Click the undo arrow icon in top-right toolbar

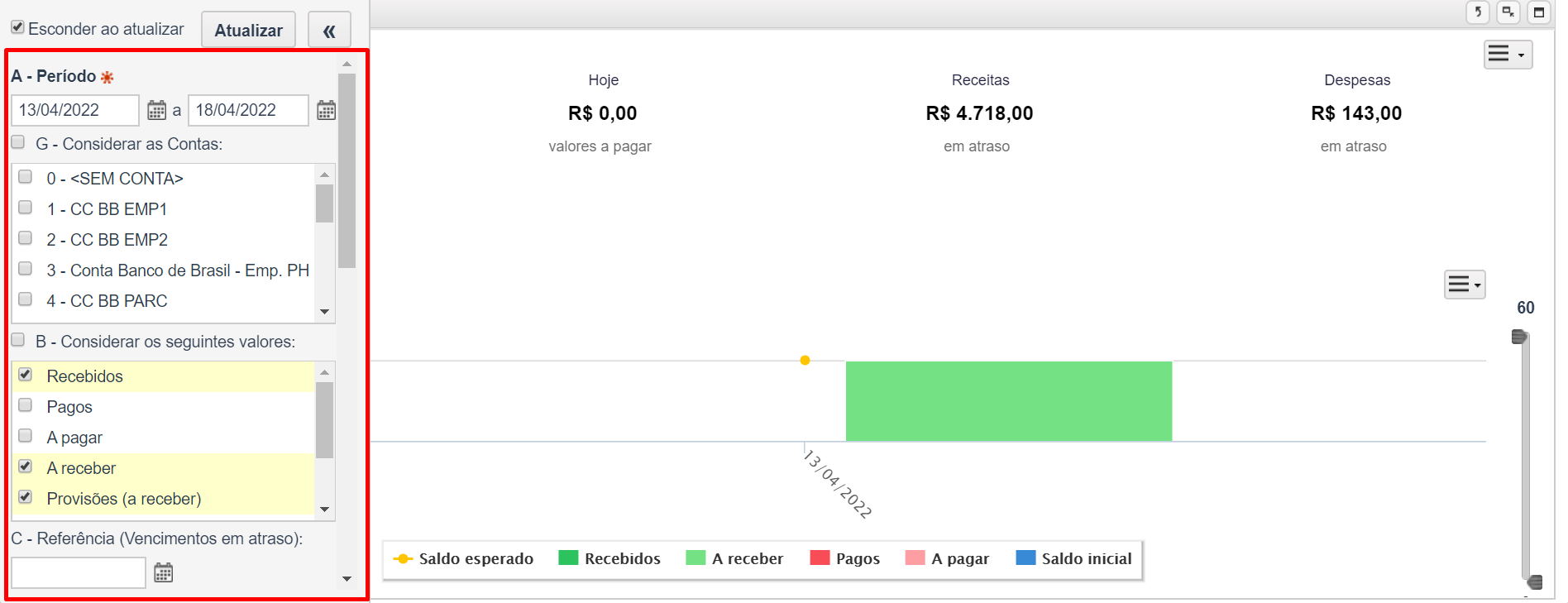[1478, 12]
